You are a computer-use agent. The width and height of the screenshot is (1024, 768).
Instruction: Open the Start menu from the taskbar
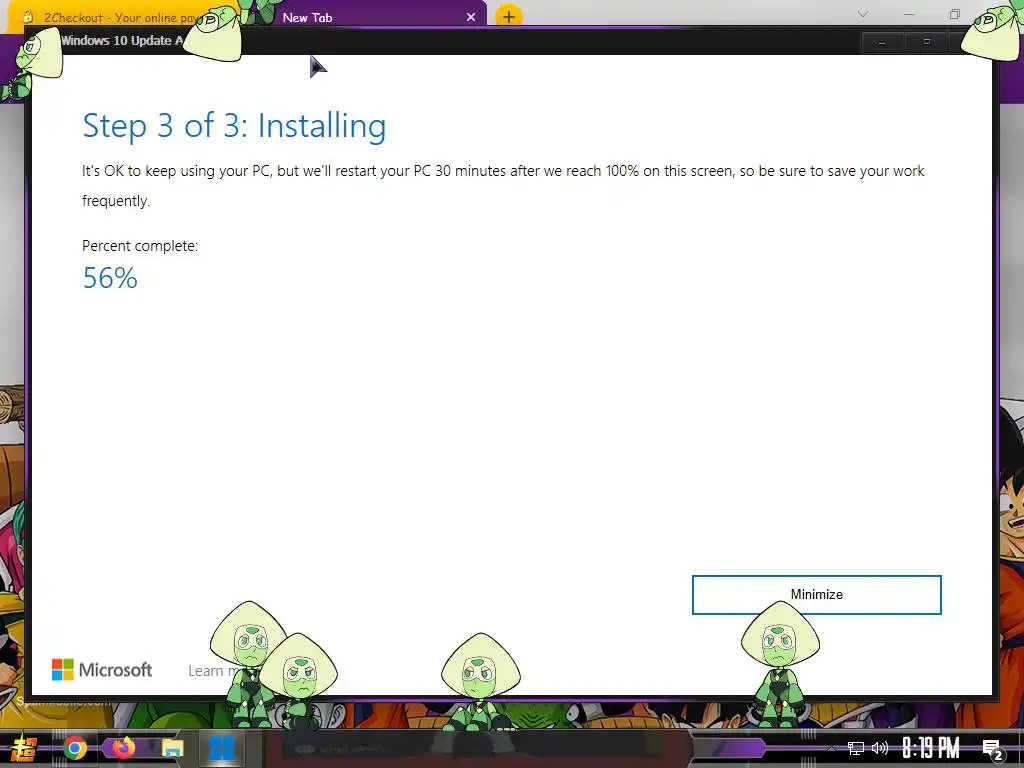tap(23, 748)
